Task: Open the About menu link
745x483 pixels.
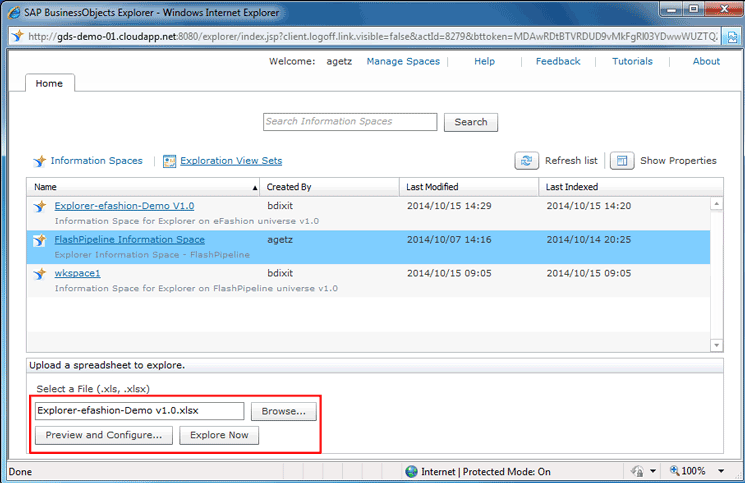Action: [x=706, y=61]
